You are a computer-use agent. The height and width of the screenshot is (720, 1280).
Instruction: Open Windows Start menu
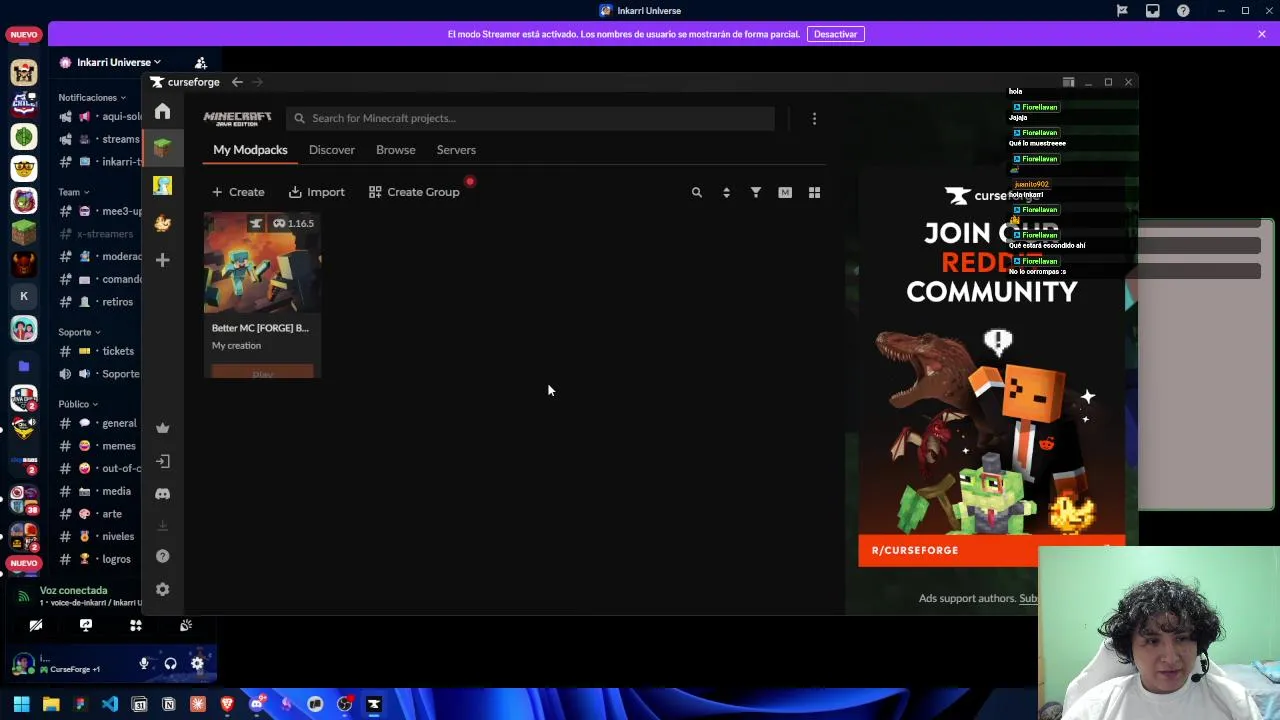pos(21,704)
